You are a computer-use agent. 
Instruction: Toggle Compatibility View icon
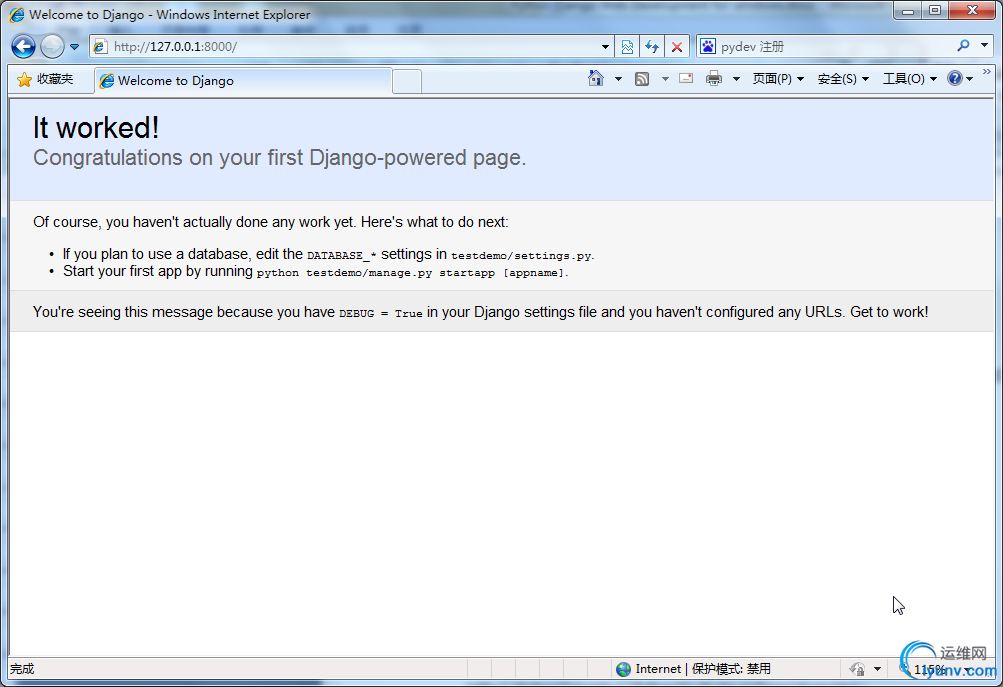point(628,47)
